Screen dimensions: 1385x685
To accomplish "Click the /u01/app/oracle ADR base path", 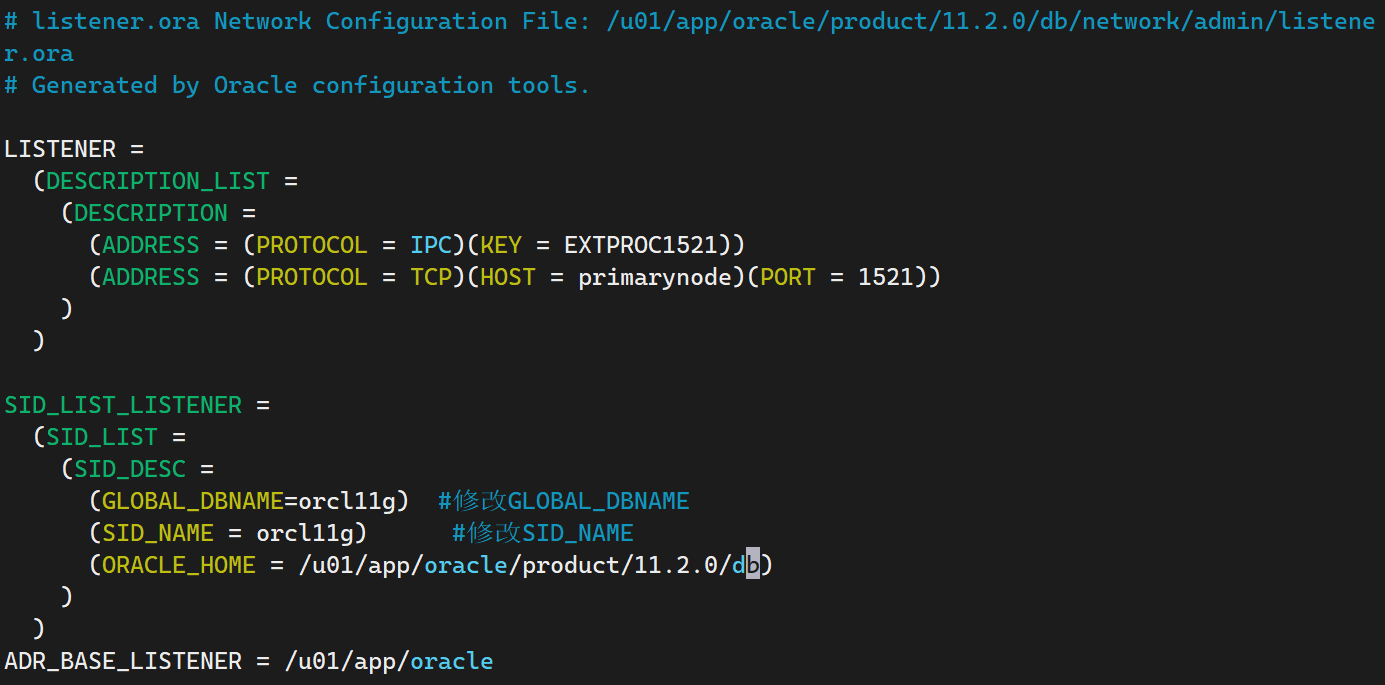I will click(x=389, y=661).
